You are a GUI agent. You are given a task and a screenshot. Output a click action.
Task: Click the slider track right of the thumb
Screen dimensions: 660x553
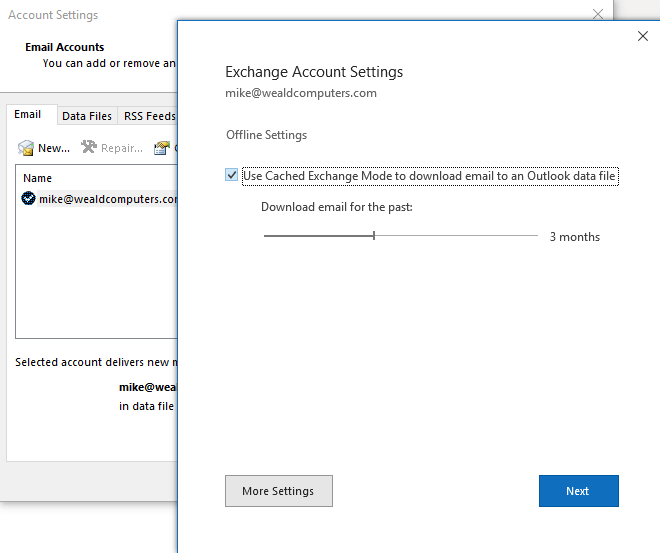[x=455, y=236]
